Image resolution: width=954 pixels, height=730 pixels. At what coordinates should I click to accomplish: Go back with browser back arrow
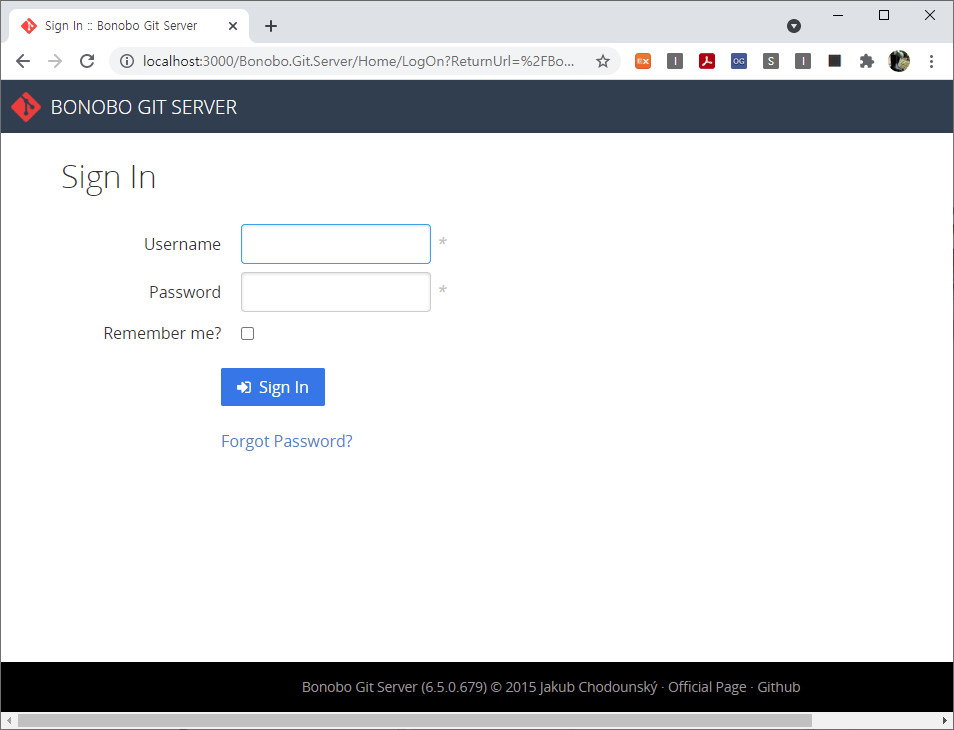pos(23,61)
